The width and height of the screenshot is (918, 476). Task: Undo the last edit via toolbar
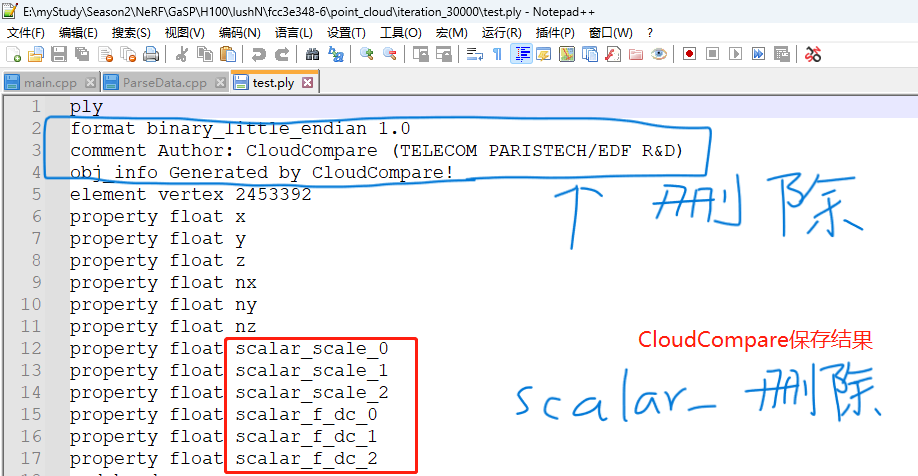tap(258, 54)
